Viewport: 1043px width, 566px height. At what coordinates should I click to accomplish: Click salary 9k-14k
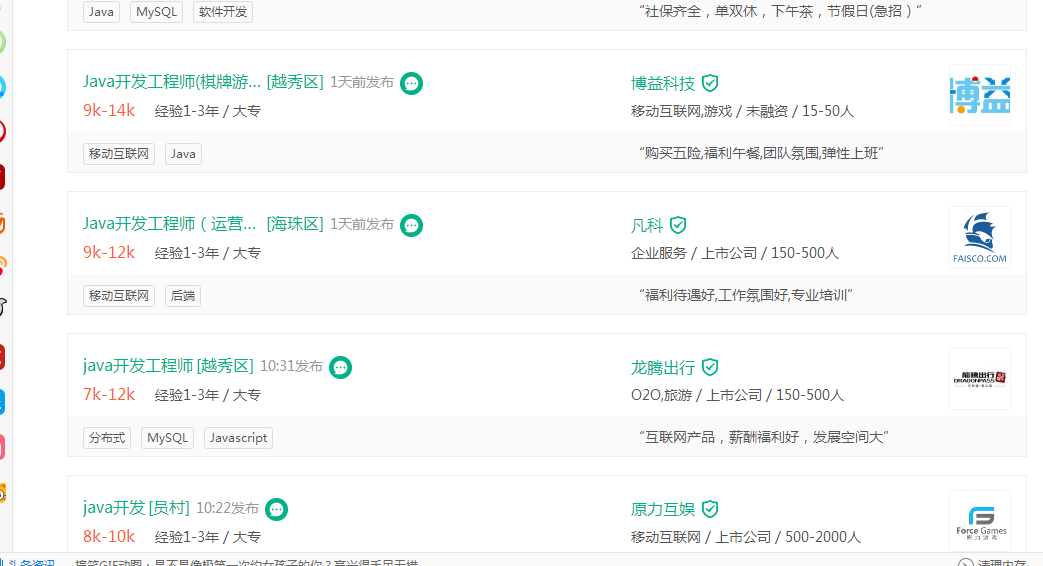click(x=109, y=110)
